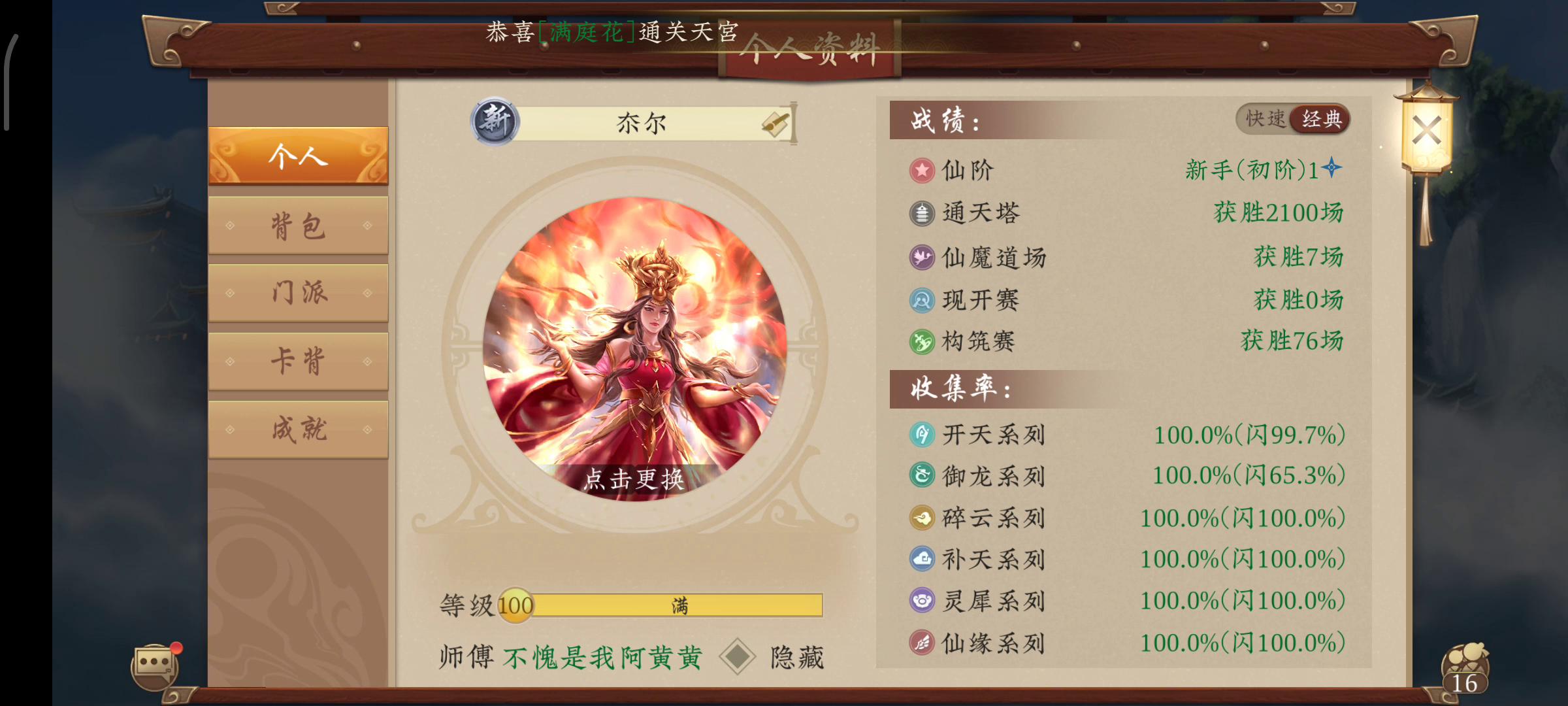Viewport: 1568px width, 706px height.
Task: Click the 通天塔 tower icon
Action: pos(922,213)
